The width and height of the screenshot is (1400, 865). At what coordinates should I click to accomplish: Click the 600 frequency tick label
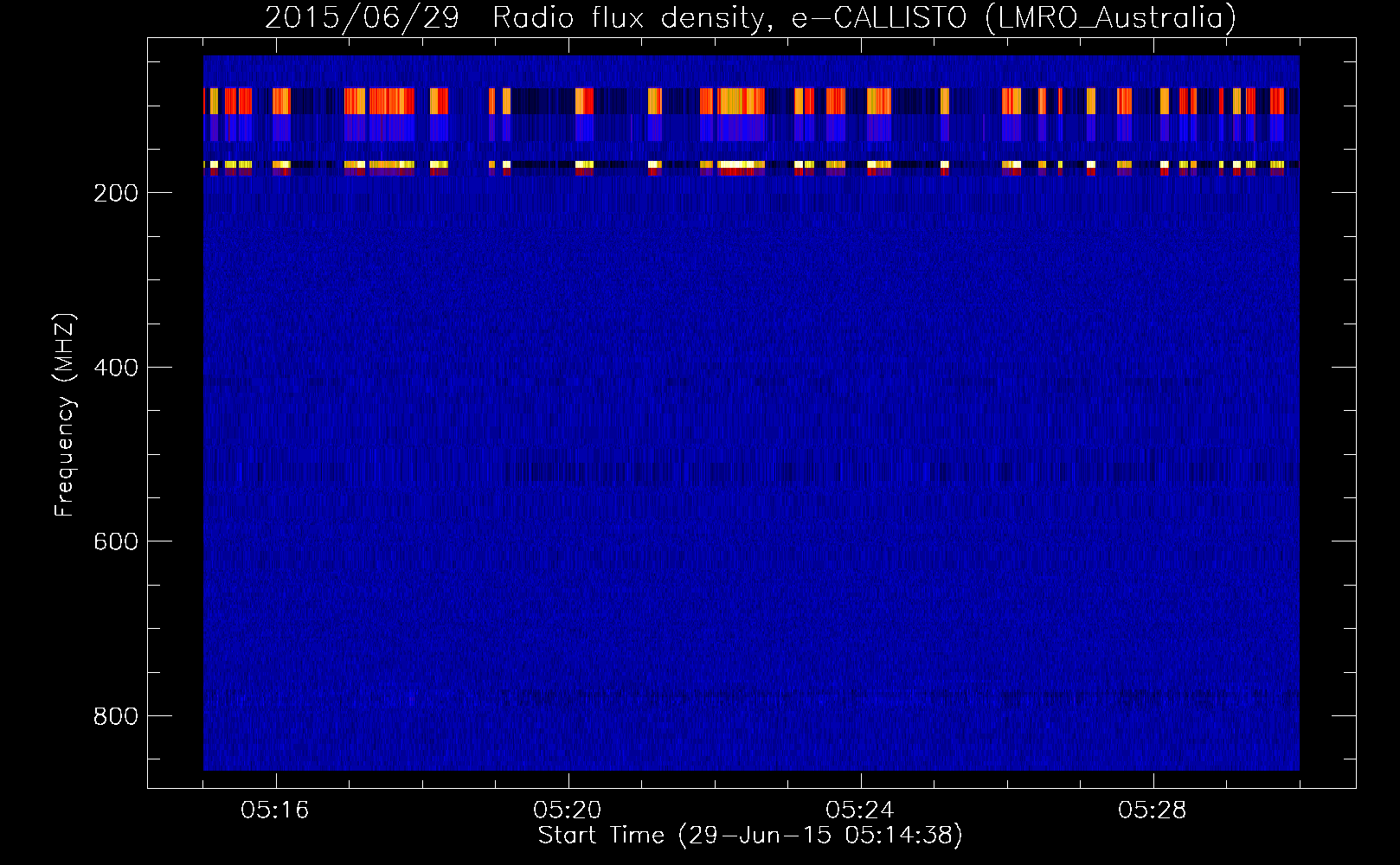[x=116, y=541]
